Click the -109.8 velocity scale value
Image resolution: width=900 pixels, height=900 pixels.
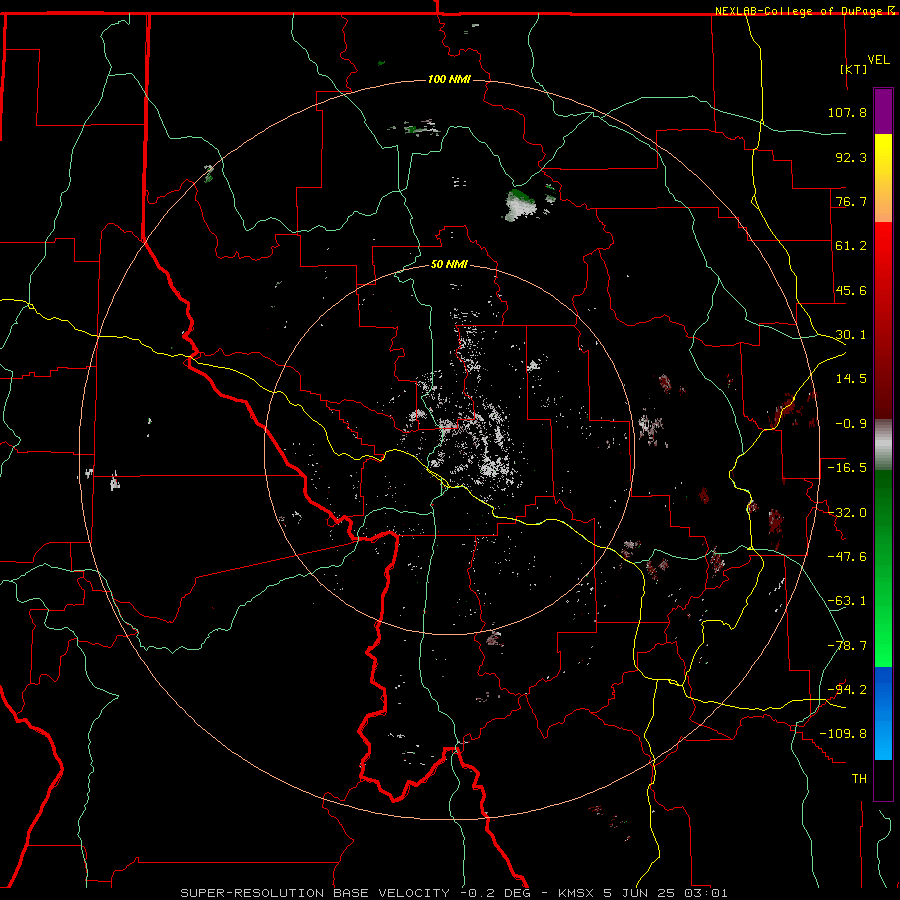(x=843, y=734)
